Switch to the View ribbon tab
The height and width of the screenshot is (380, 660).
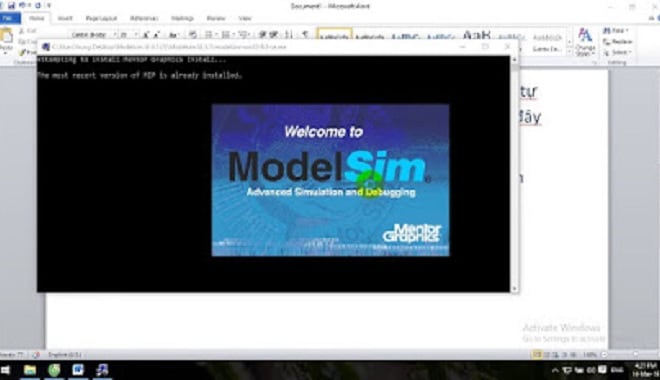[245, 18]
